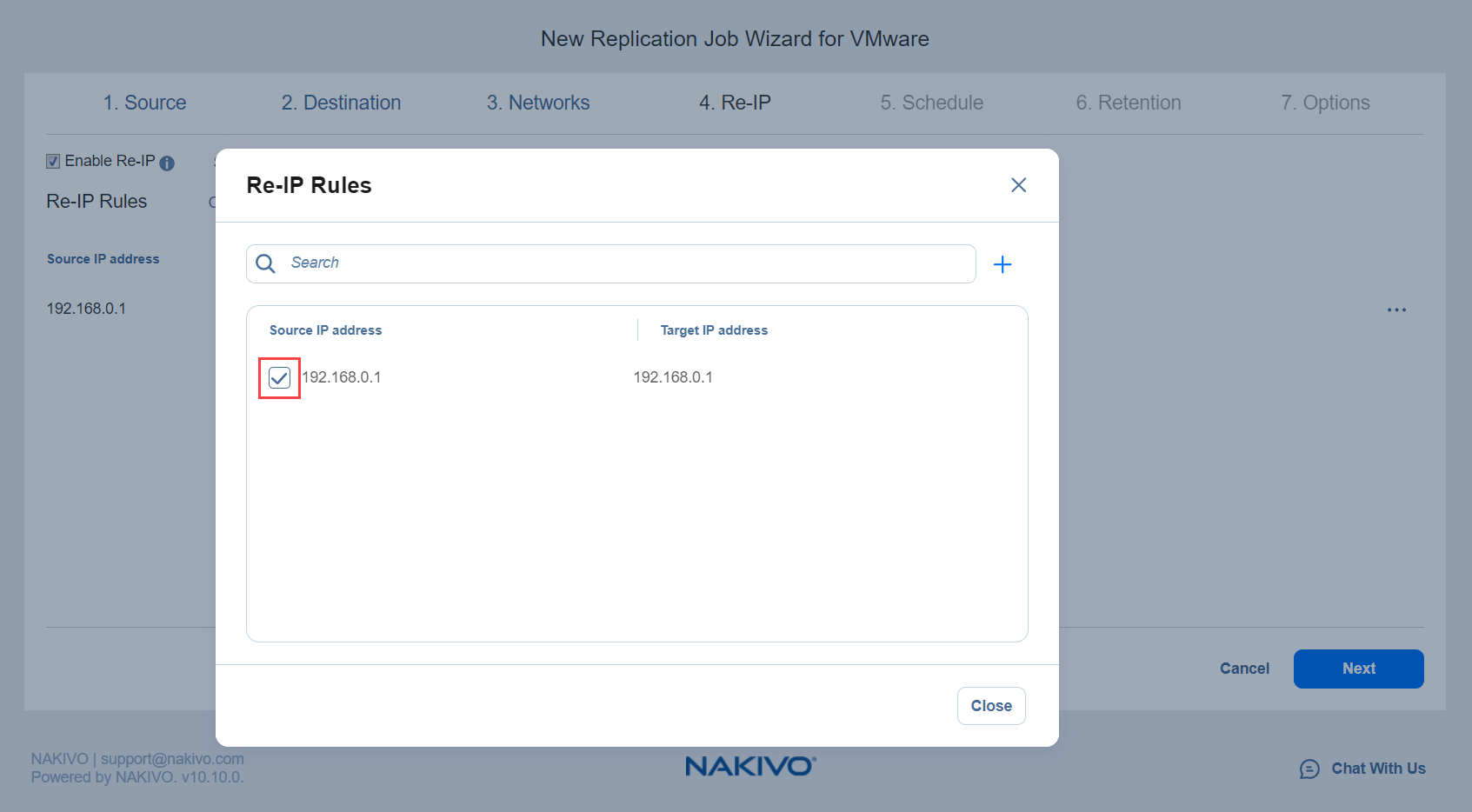Select the Options step
Viewport: 1472px width, 812px height.
[x=1324, y=103]
